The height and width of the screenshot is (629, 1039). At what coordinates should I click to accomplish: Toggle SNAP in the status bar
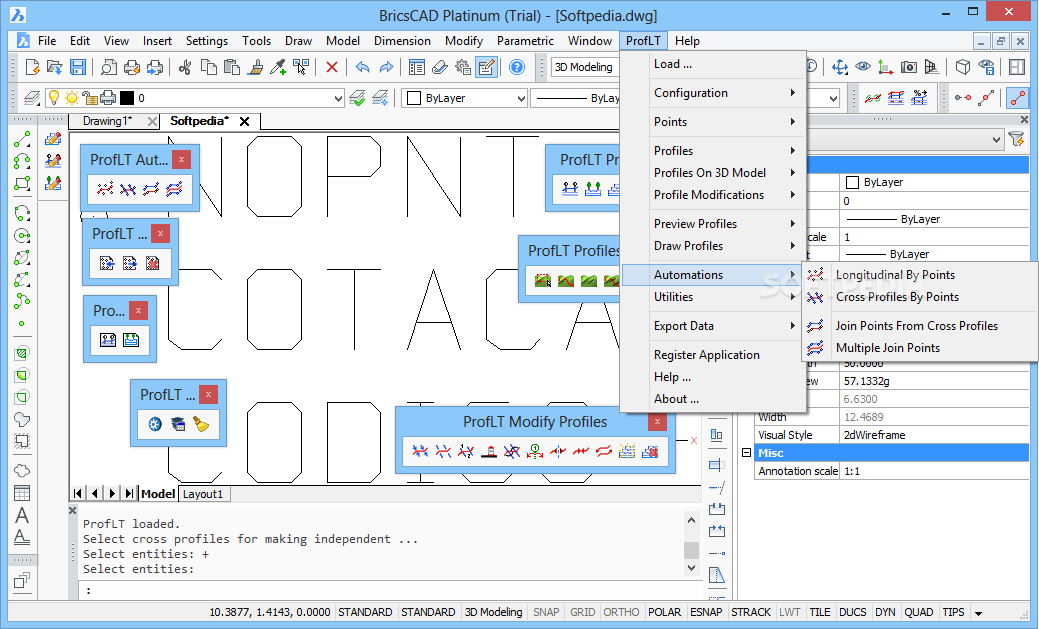click(x=546, y=612)
